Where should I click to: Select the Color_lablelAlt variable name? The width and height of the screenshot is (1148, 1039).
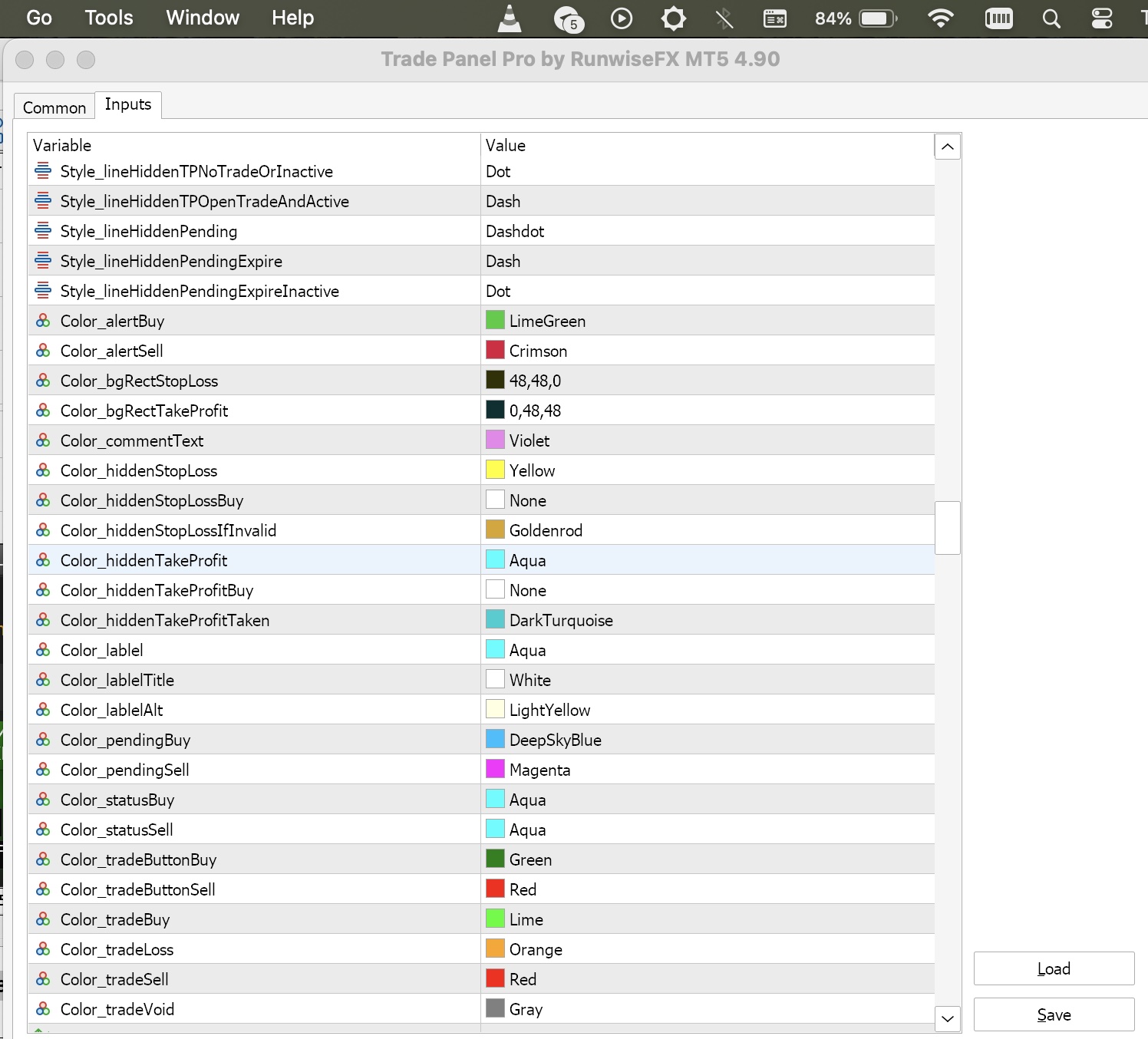[x=111, y=710]
